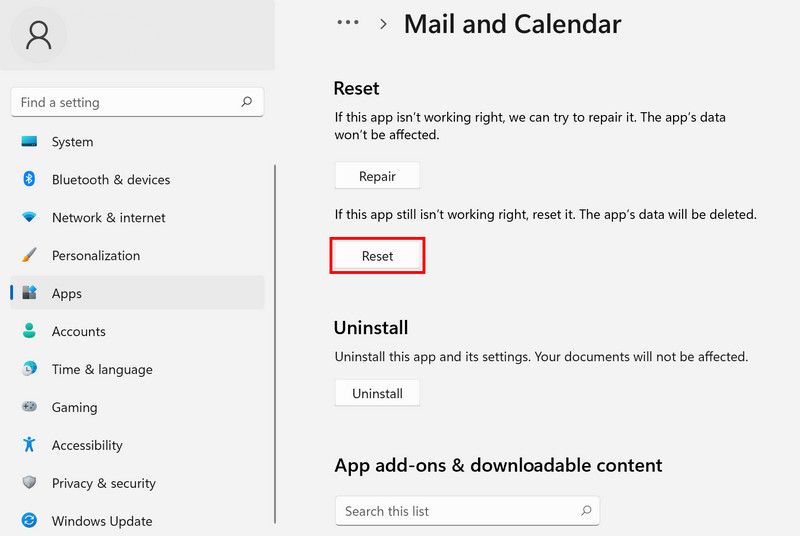Click the Accounts person icon
800x536 pixels.
29,330
